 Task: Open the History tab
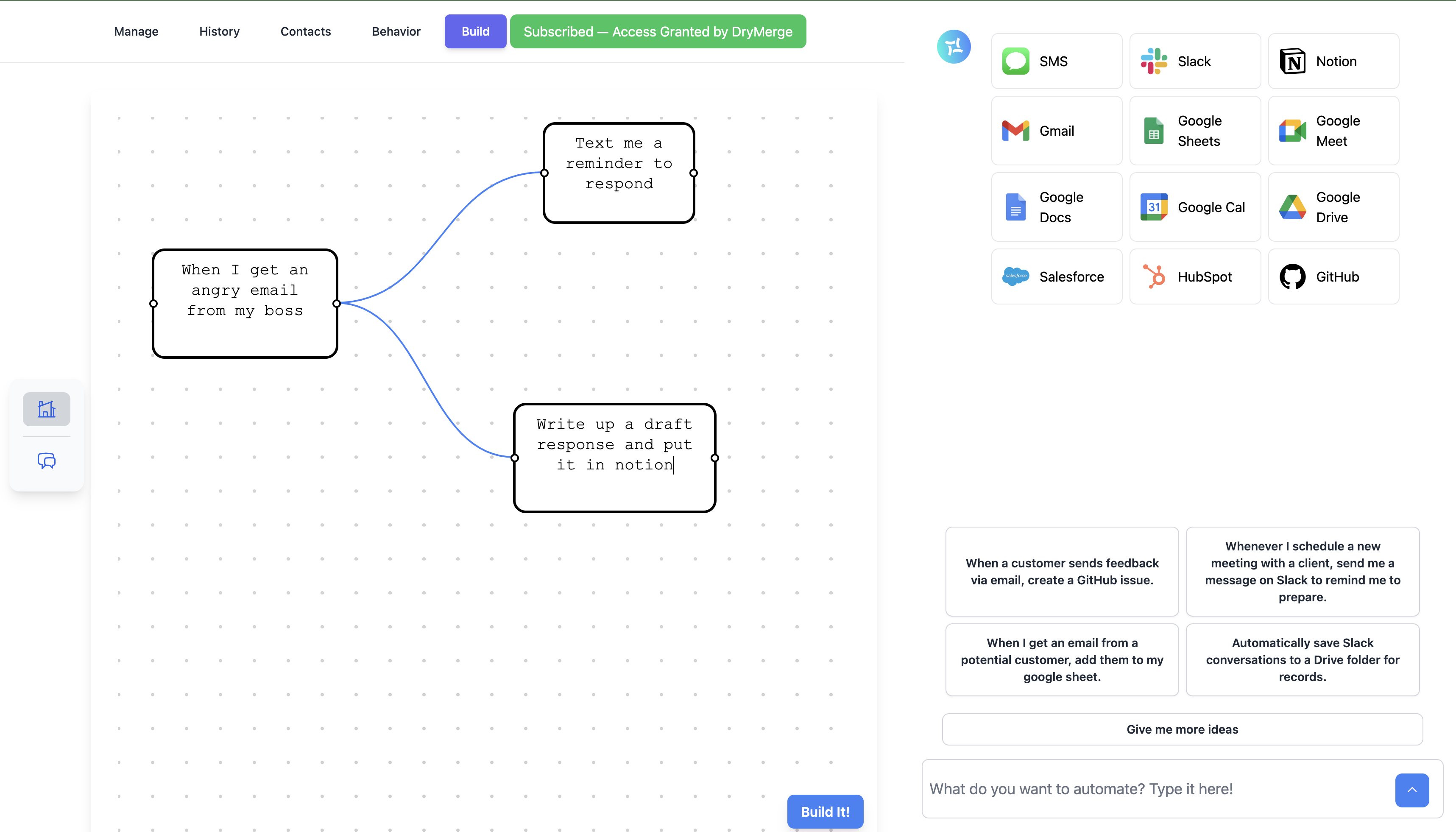(x=219, y=31)
